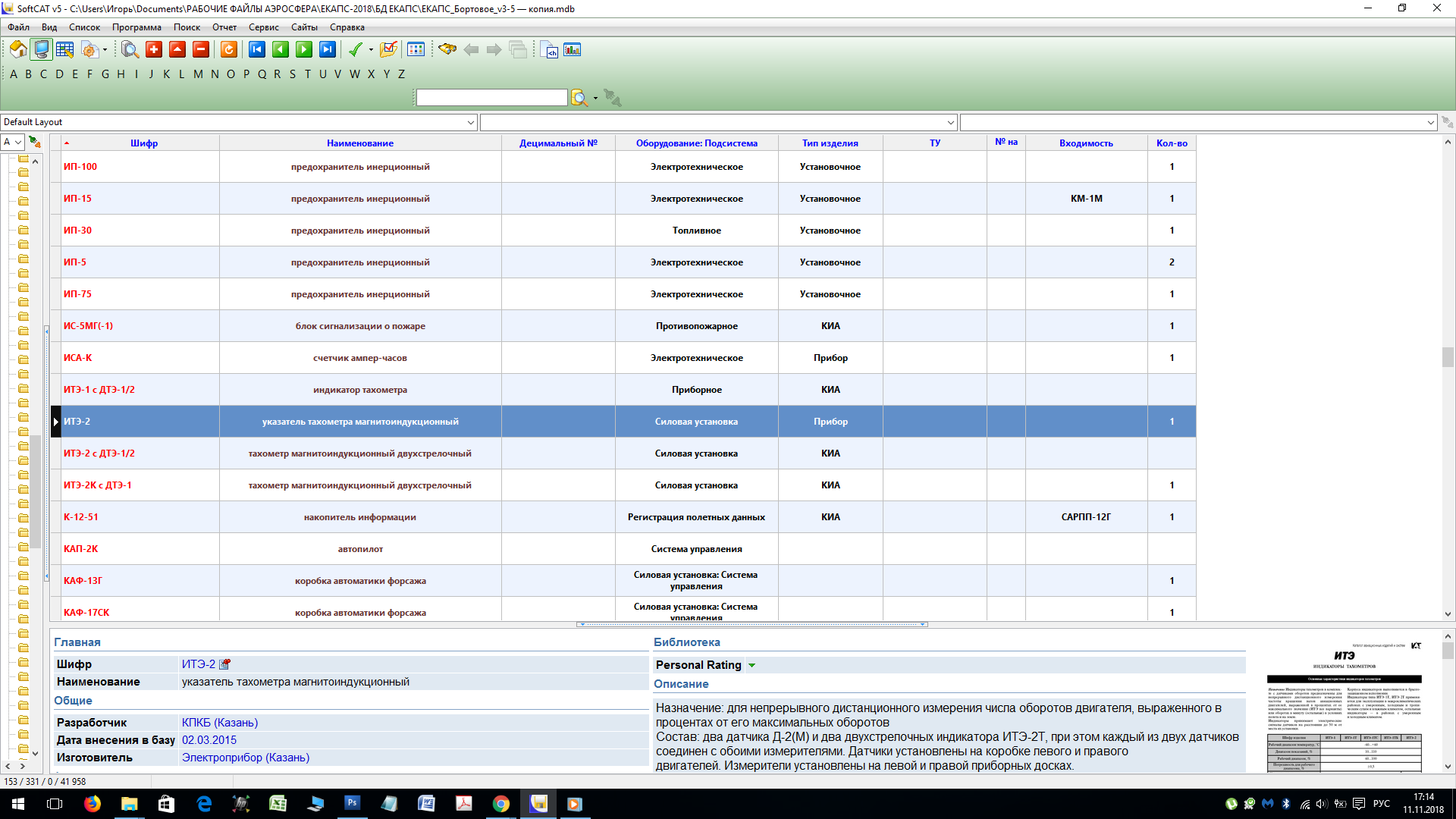Viewport: 1456px width, 819px height.
Task: Filter list by letter Z
Action: 402,74
